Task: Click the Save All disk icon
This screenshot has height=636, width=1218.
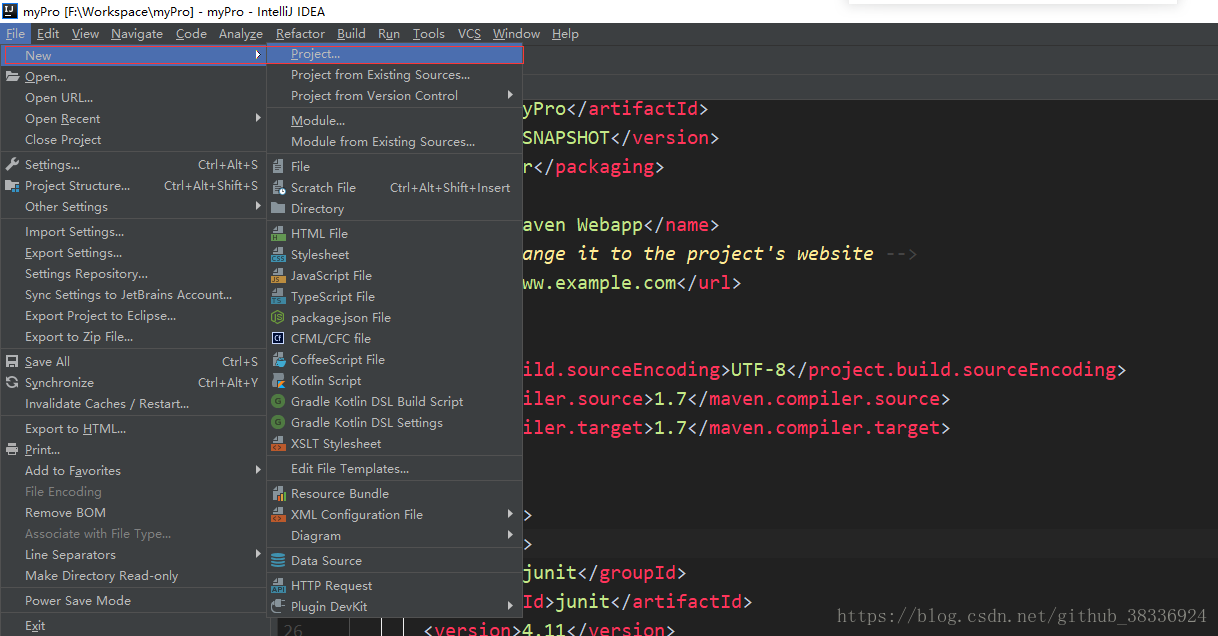Action: click(x=12, y=361)
